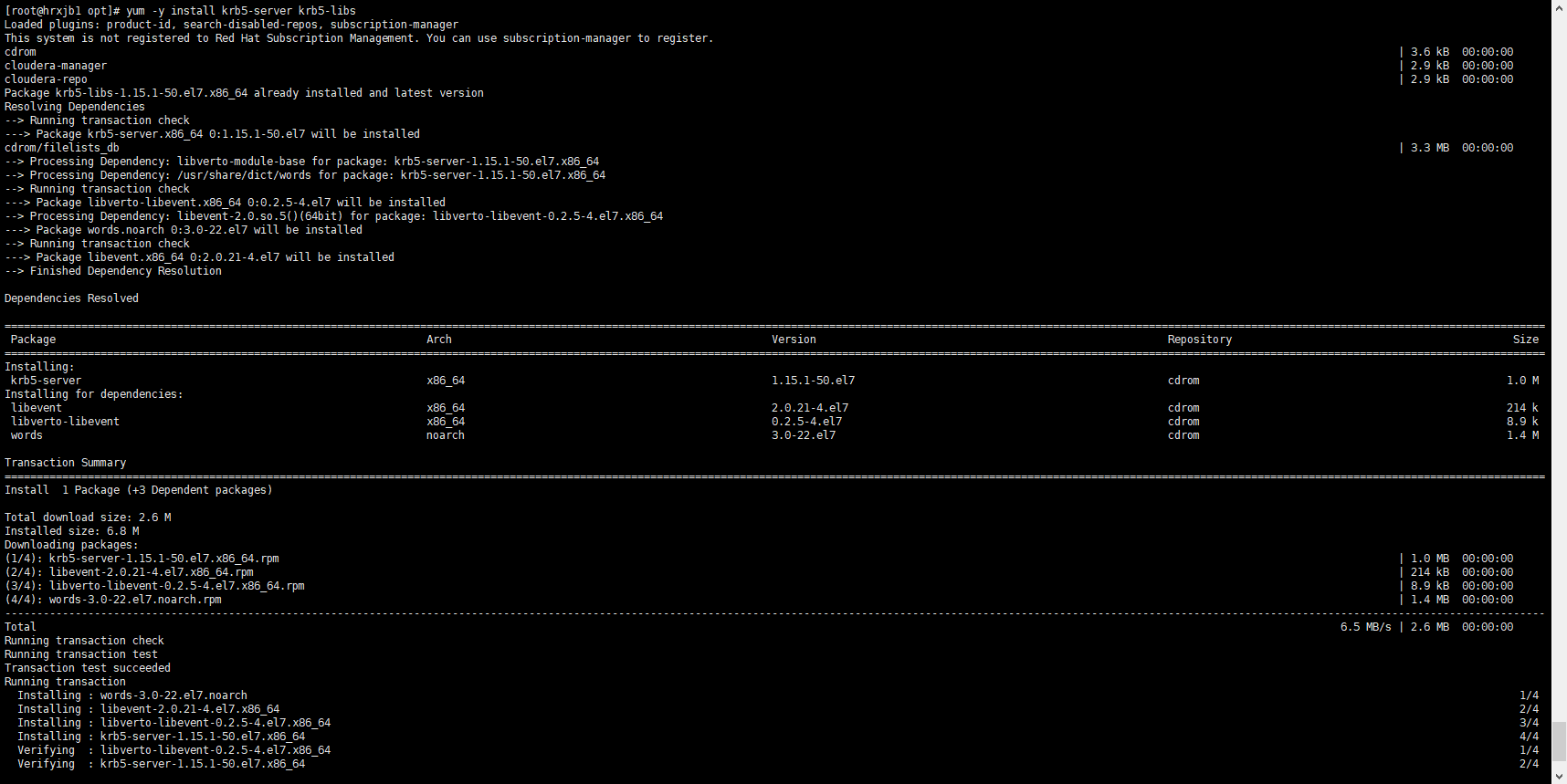The image size is (1567, 784).
Task: Click 'Dependencies Resolved' text
Action: coord(71,298)
